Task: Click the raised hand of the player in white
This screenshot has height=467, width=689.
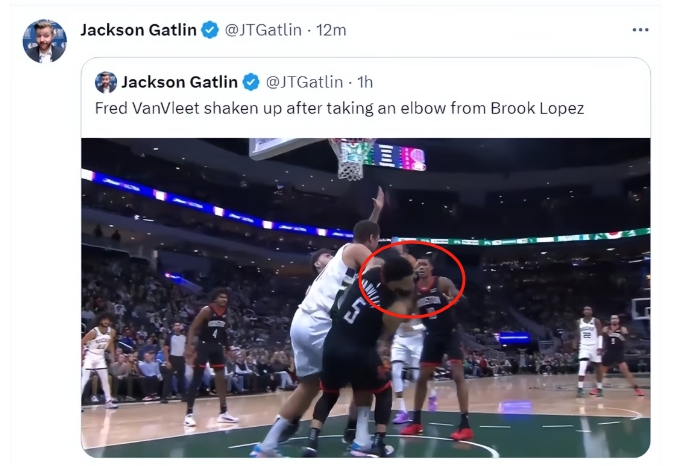Action: [x=378, y=198]
